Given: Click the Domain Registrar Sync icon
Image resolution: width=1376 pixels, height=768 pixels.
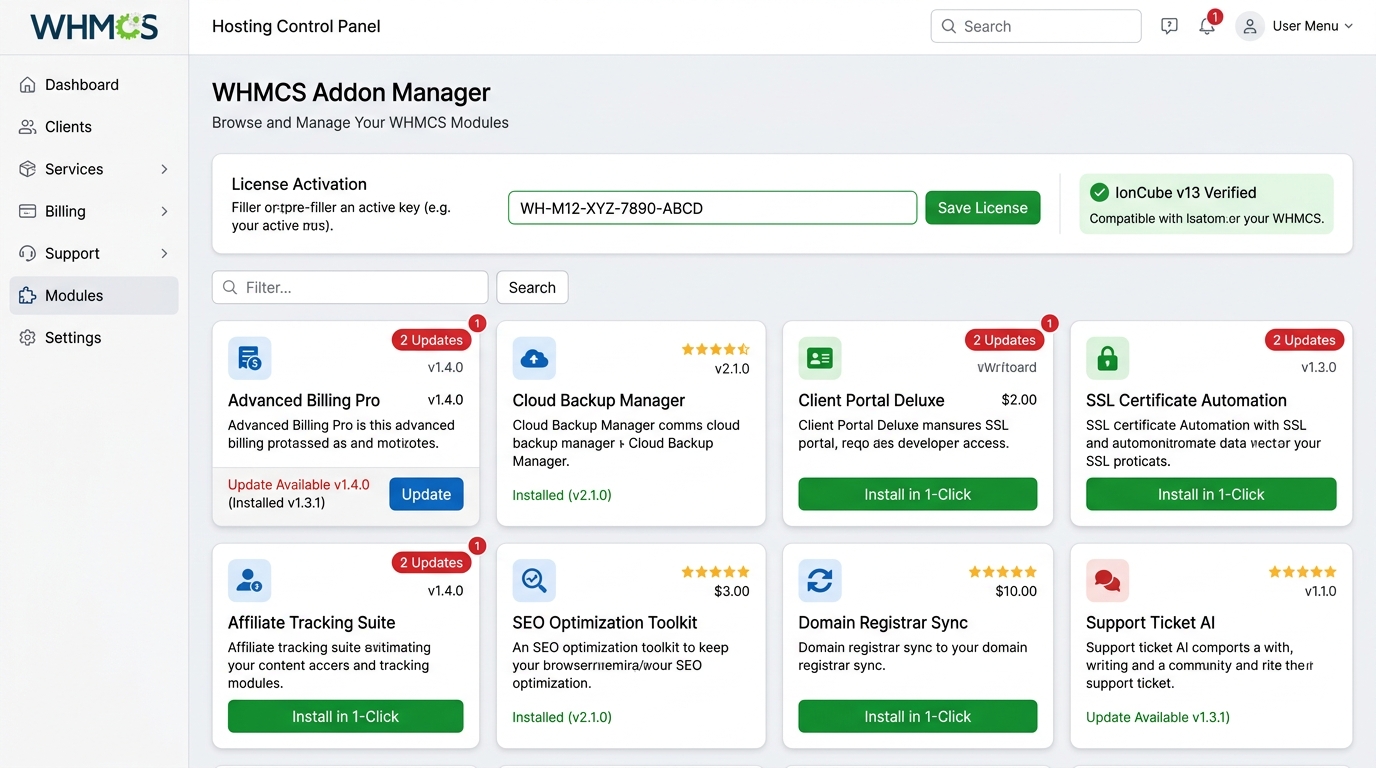Looking at the screenshot, I should click(x=820, y=580).
